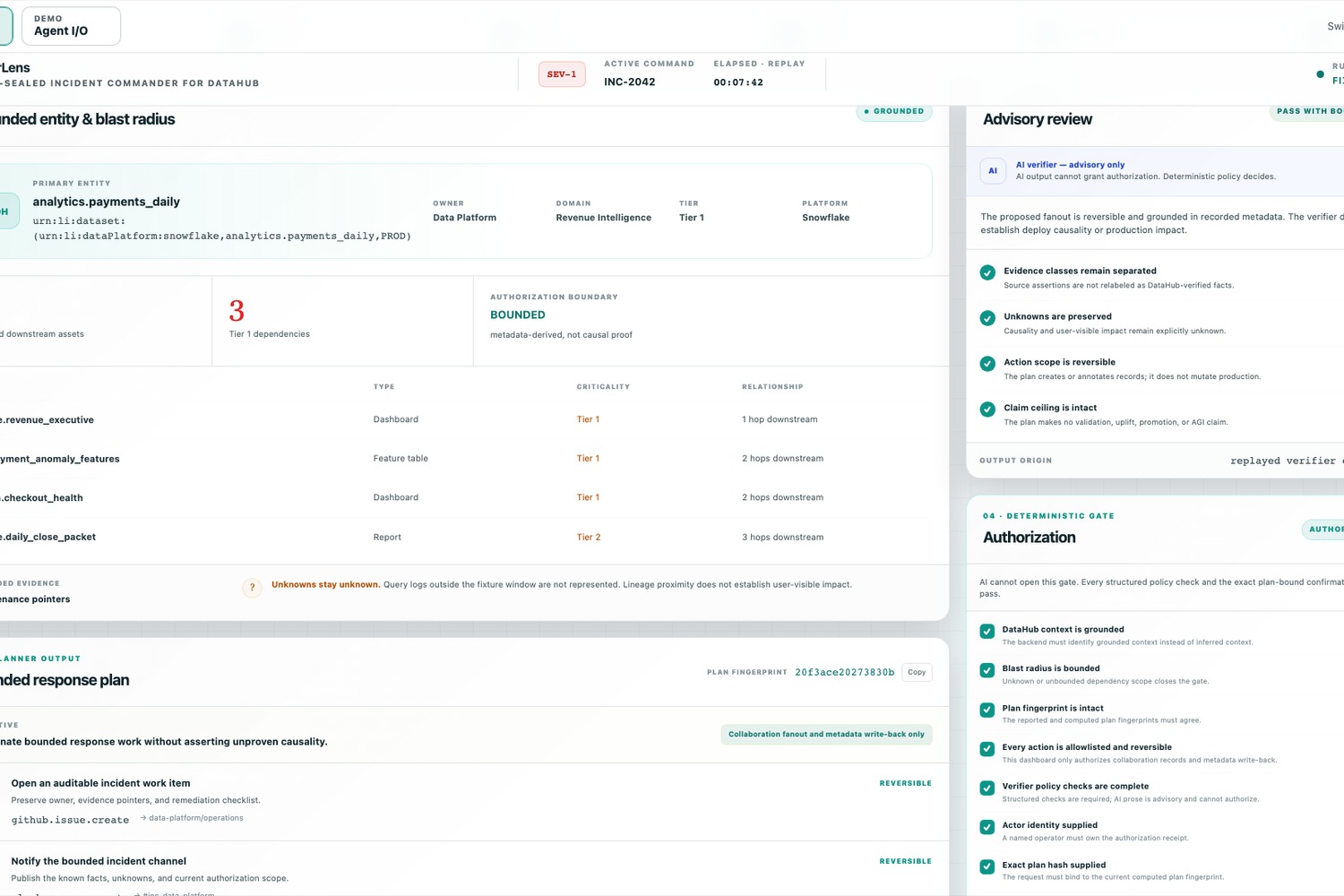Click the red 3 Tier 1 dependencies count
This screenshot has height=896, width=1344.
(x=237, y=311)
